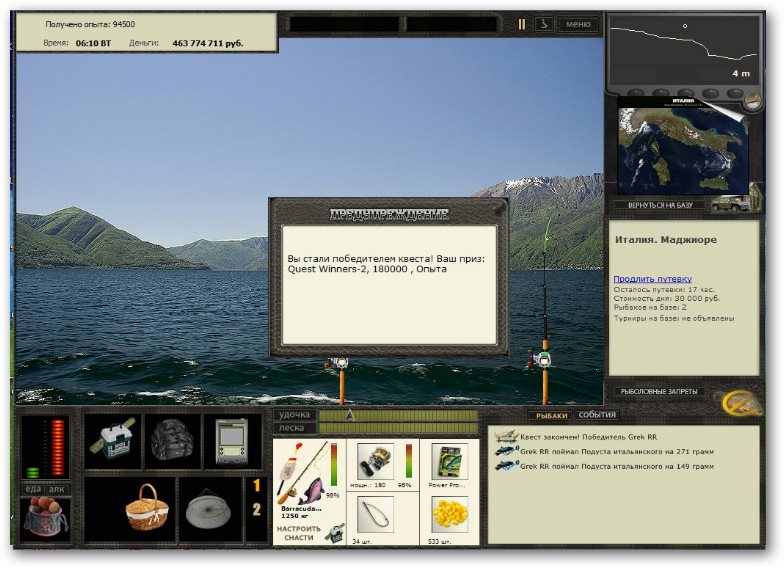
Task: Click the round compass icon beside sonar buttons
Action: pyautogui.click(x=752, y=100)
